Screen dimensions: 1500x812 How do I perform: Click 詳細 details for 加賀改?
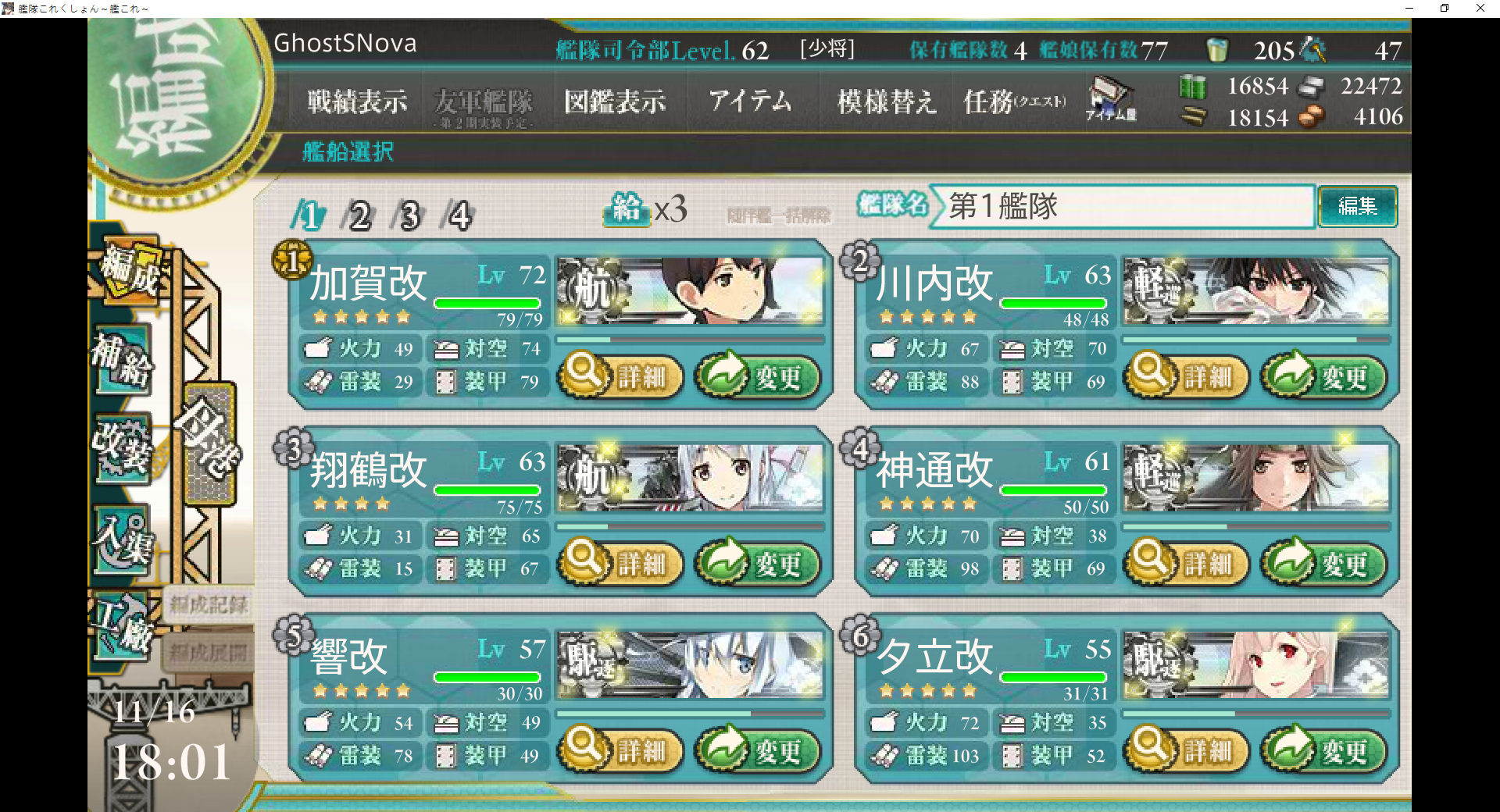pyautogui.click(x=620, y=376)
